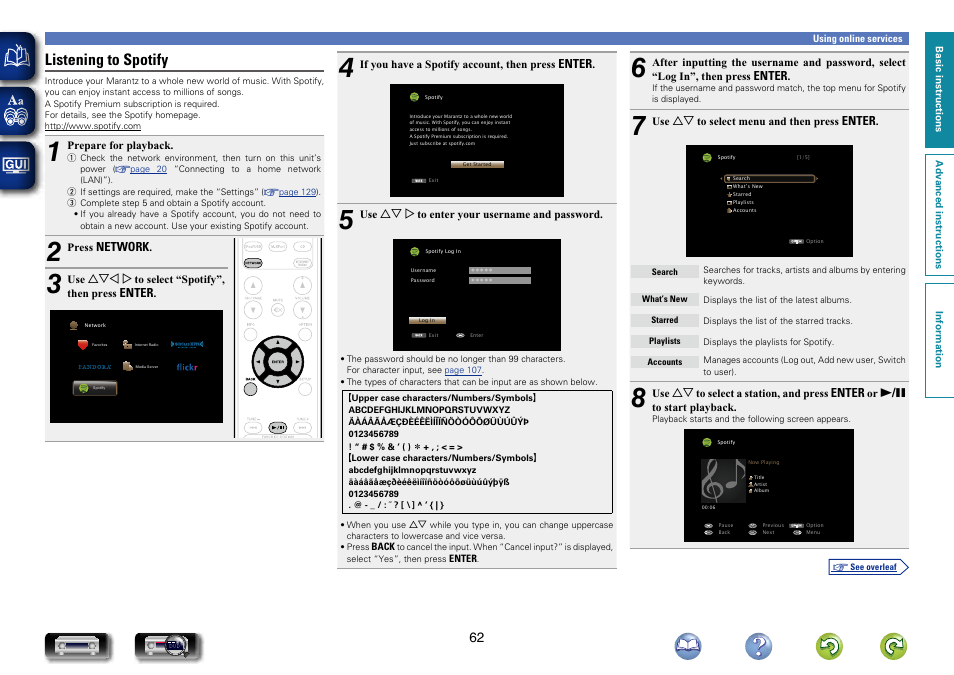Click the Get Started button in Spotify screen
Screen dimensions: 954x675
click(477, 164)
